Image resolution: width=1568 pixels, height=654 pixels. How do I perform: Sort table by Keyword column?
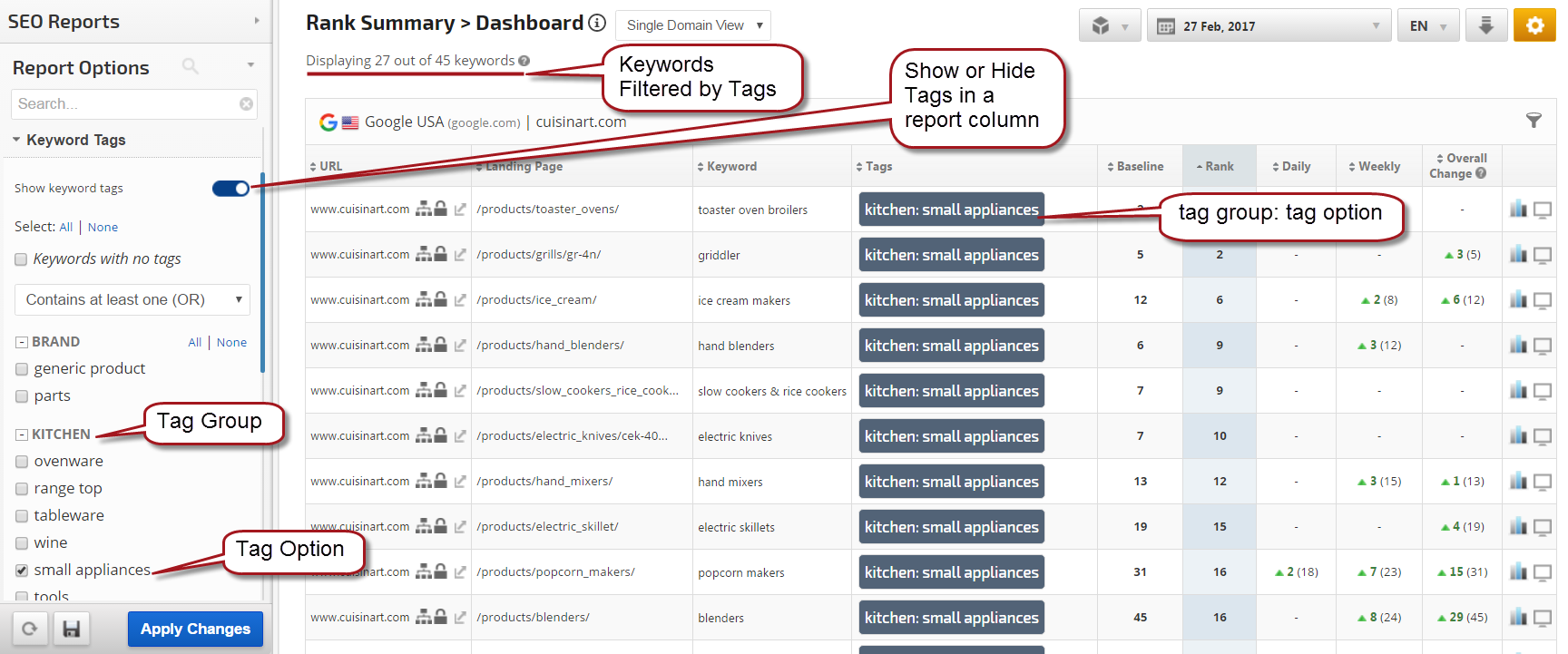727,166
